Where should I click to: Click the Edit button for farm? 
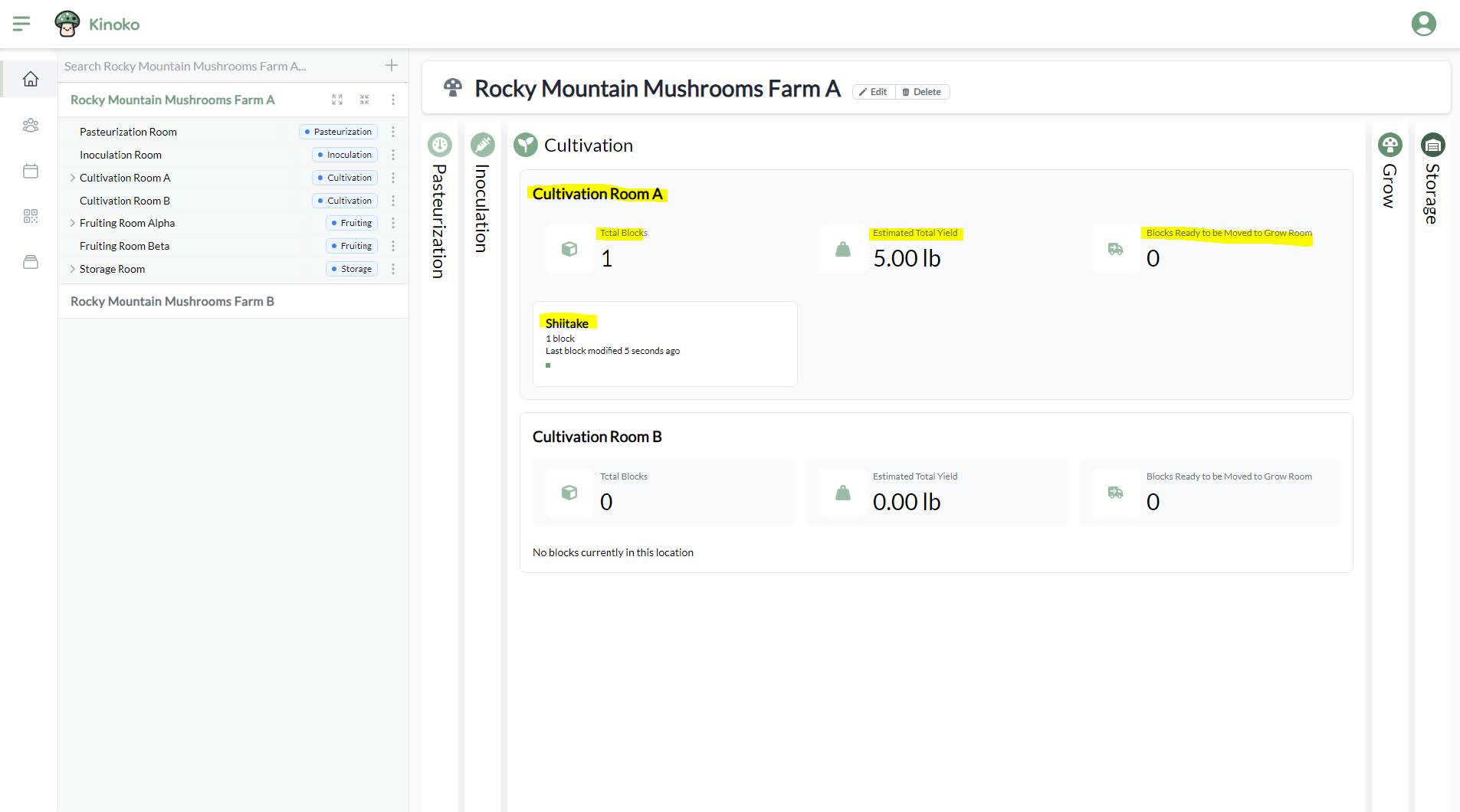pos(874,92)
